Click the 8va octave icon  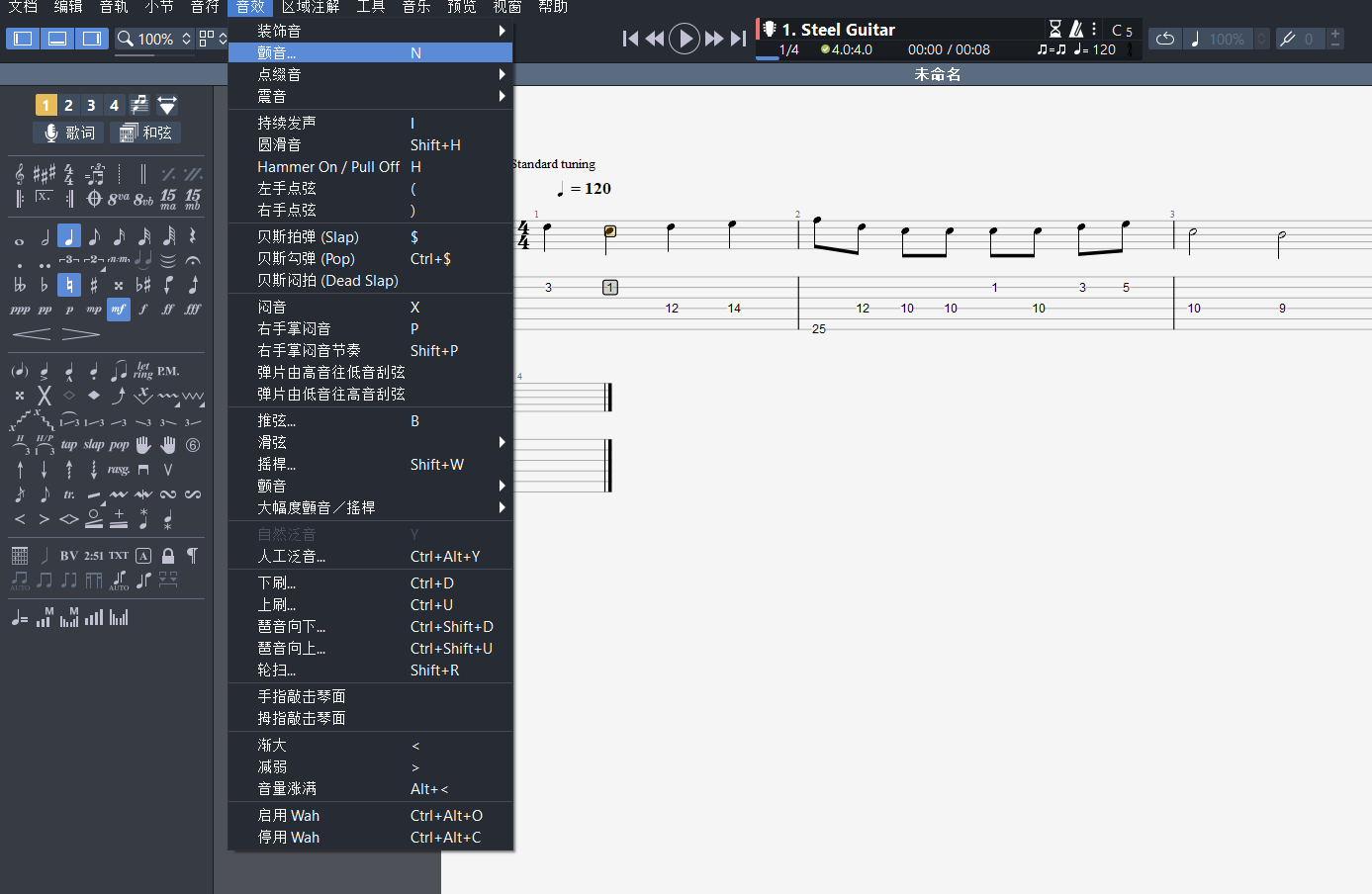120,198
